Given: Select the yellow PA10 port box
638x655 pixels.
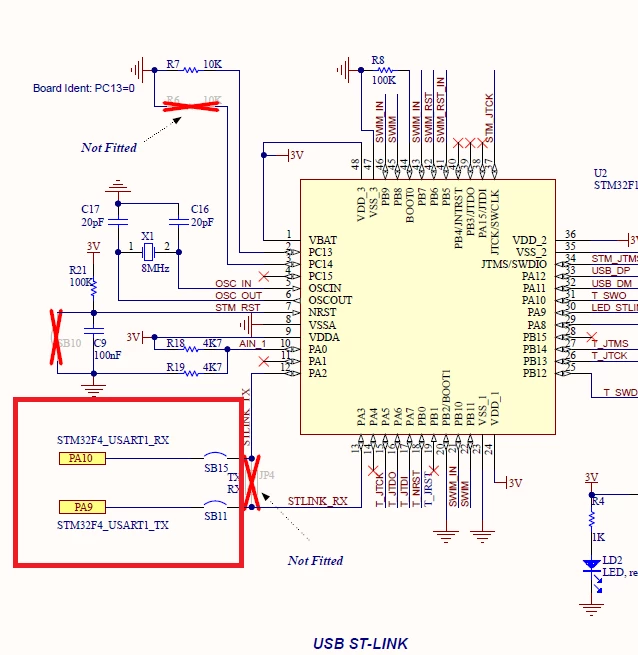Looking at the screenshot, I should tap(82, 458).
